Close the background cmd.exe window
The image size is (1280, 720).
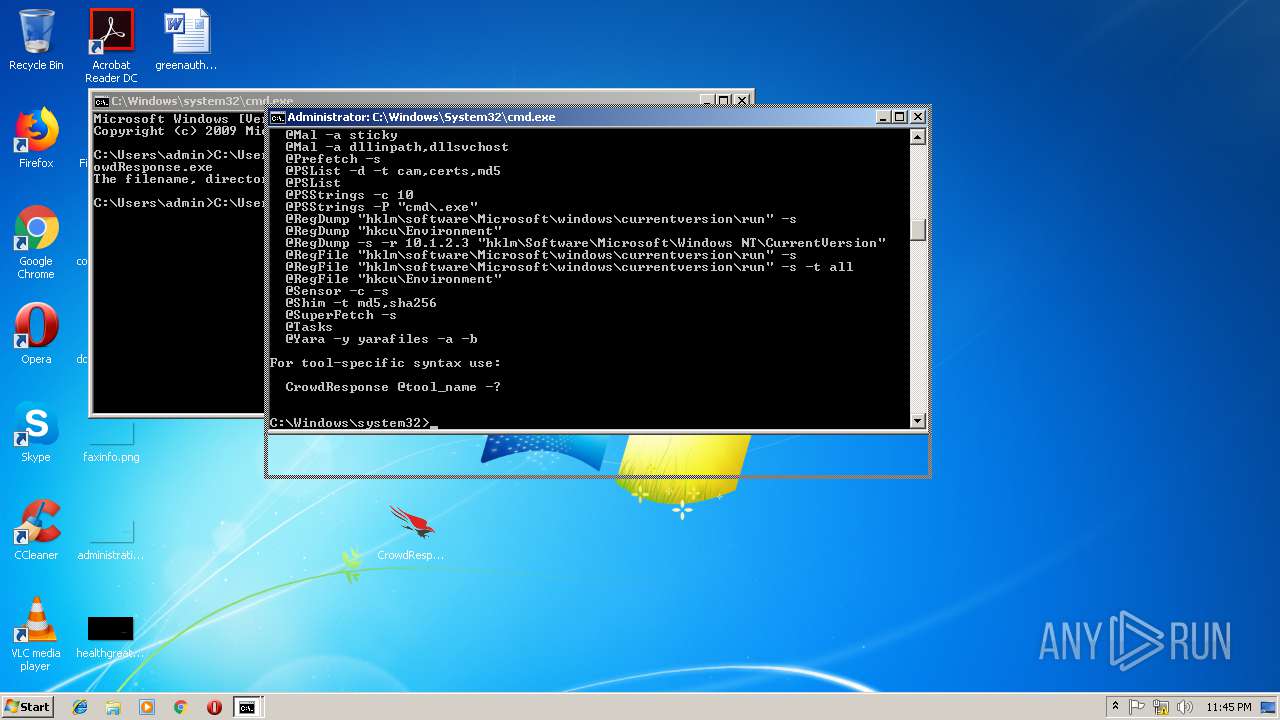(742, 100)
